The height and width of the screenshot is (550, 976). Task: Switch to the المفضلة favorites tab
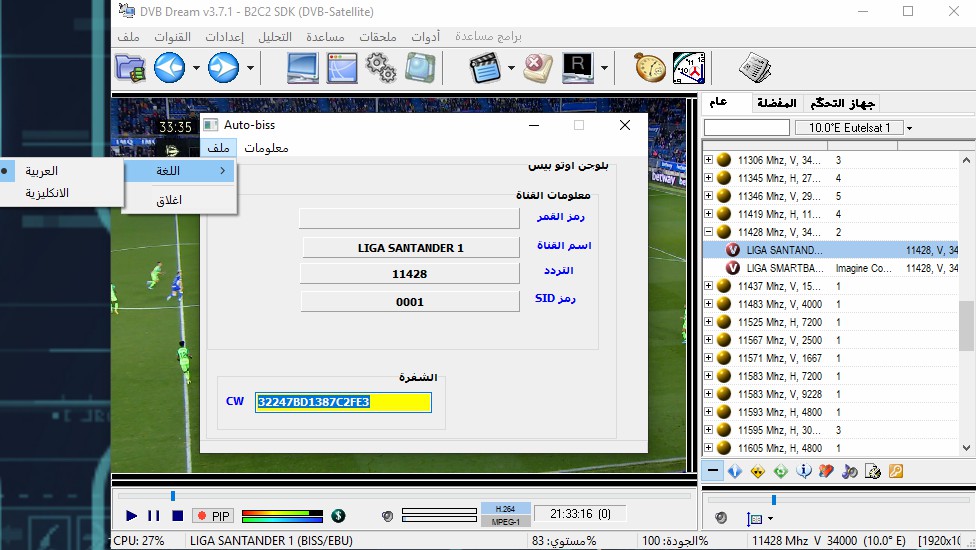(x=777, y=103)
